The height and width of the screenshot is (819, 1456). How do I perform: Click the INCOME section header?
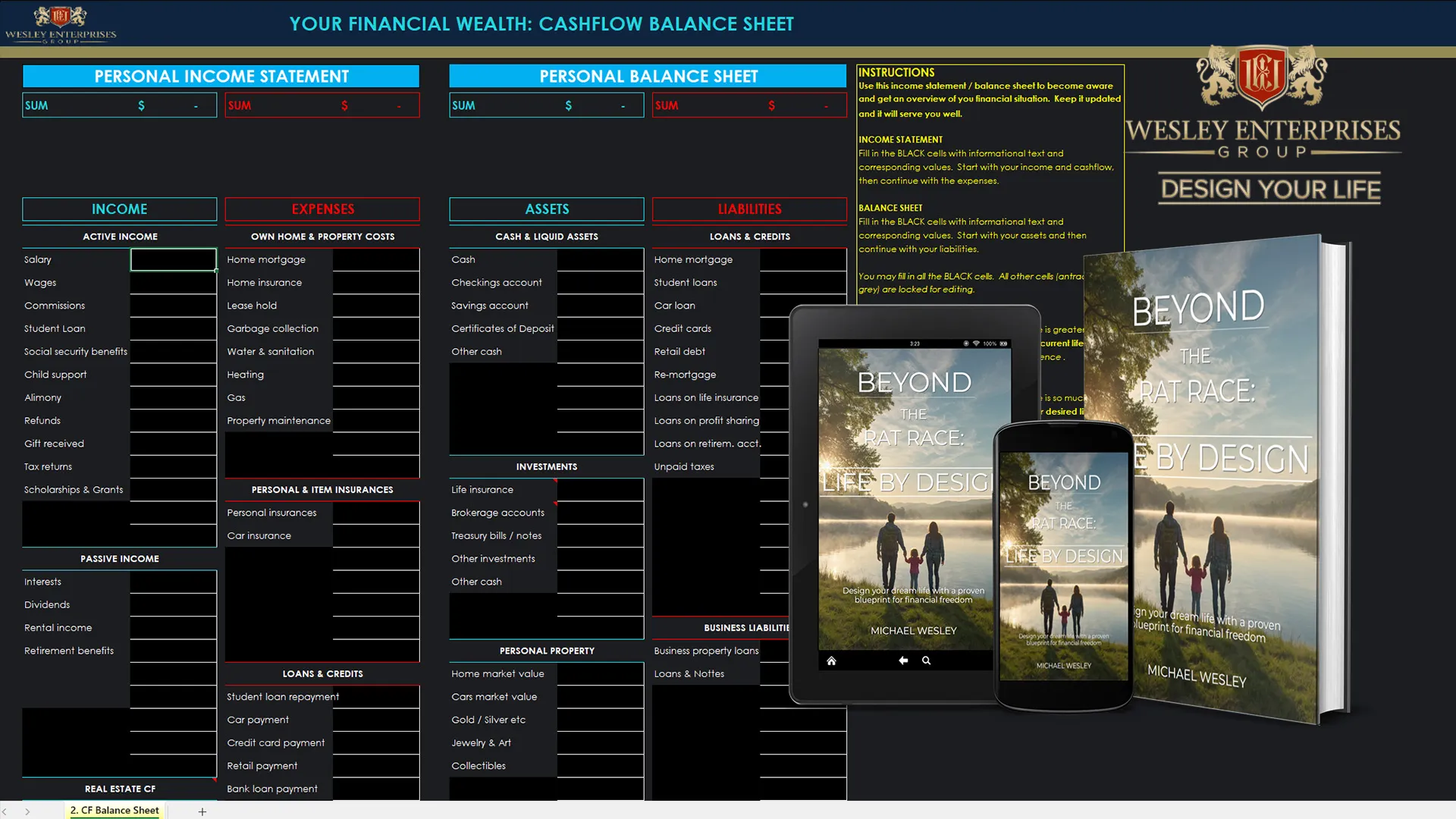click(x=120, y=209)
